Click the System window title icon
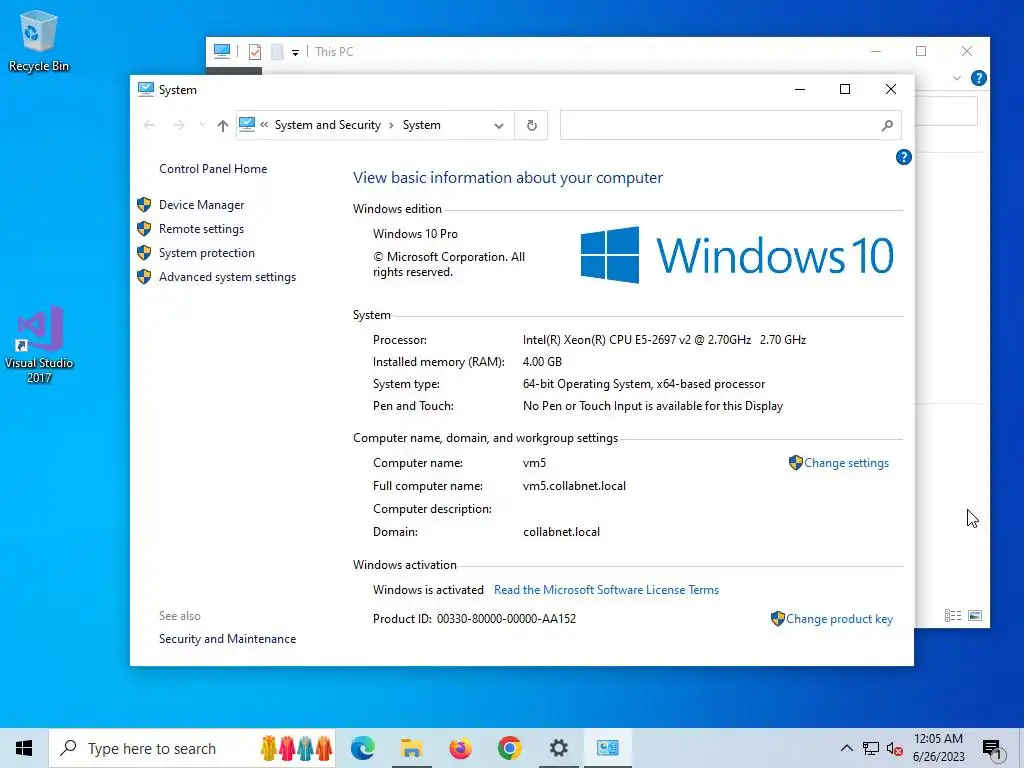The height and width of the screenshot is (768, 1024). 146,89
